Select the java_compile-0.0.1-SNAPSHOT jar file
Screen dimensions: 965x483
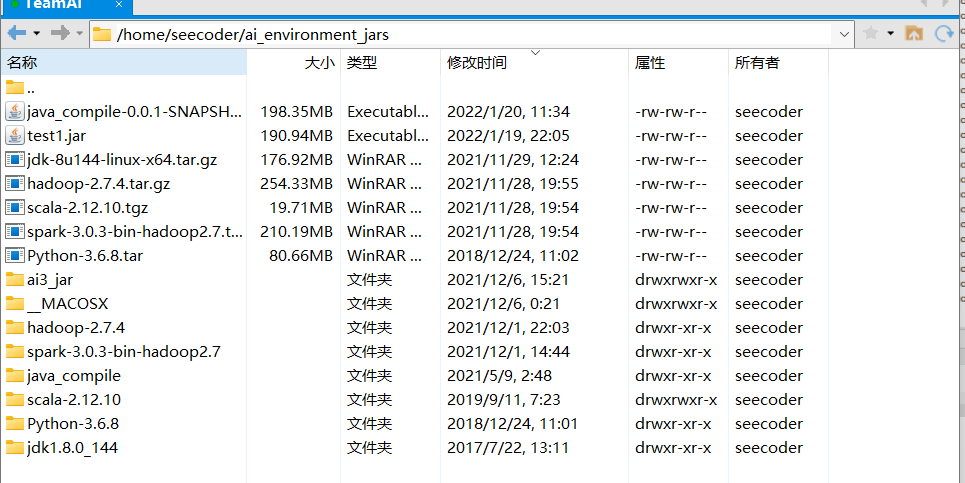point(123,111)
